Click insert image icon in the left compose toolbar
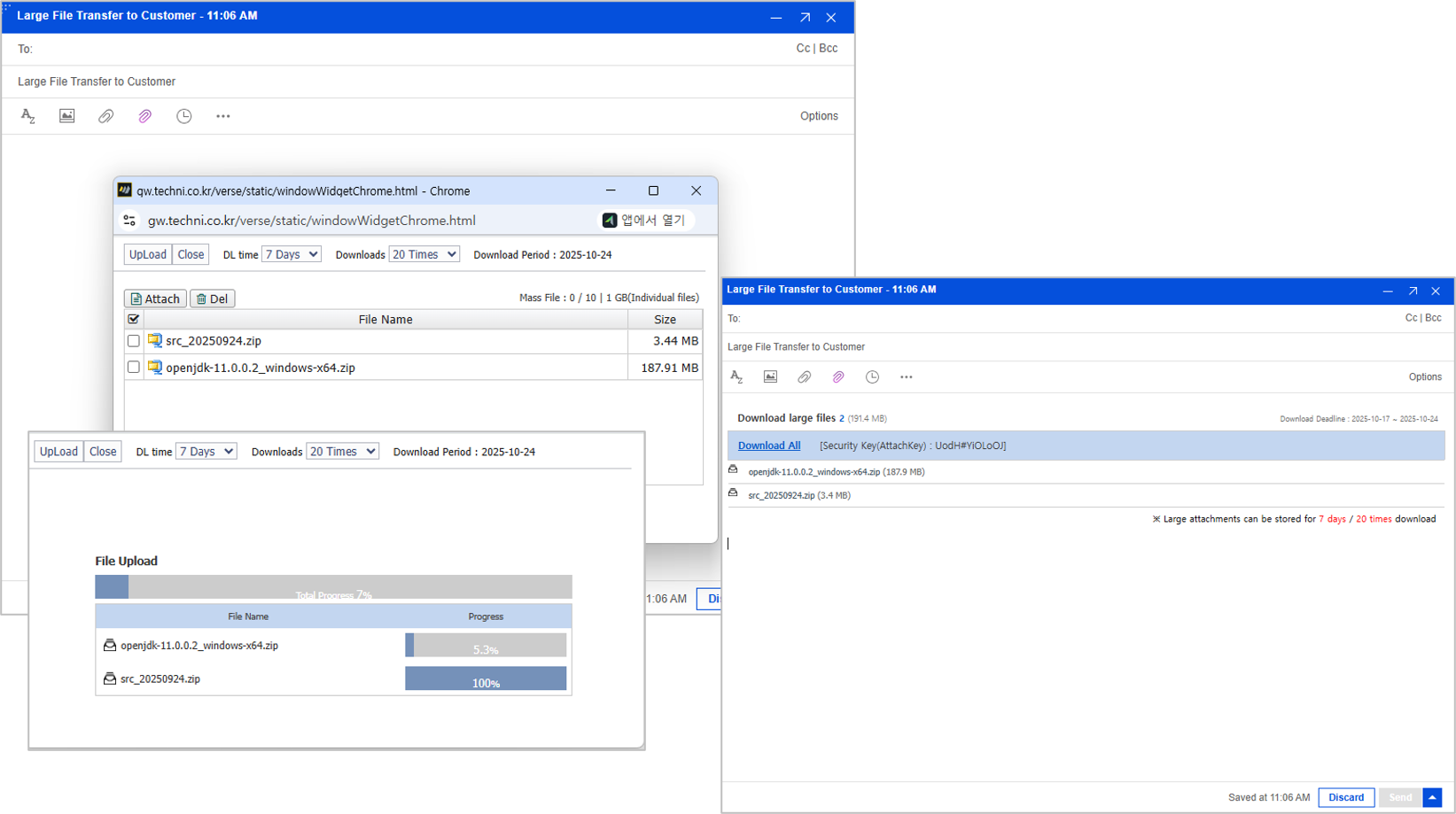 click(x=66, y=116)
